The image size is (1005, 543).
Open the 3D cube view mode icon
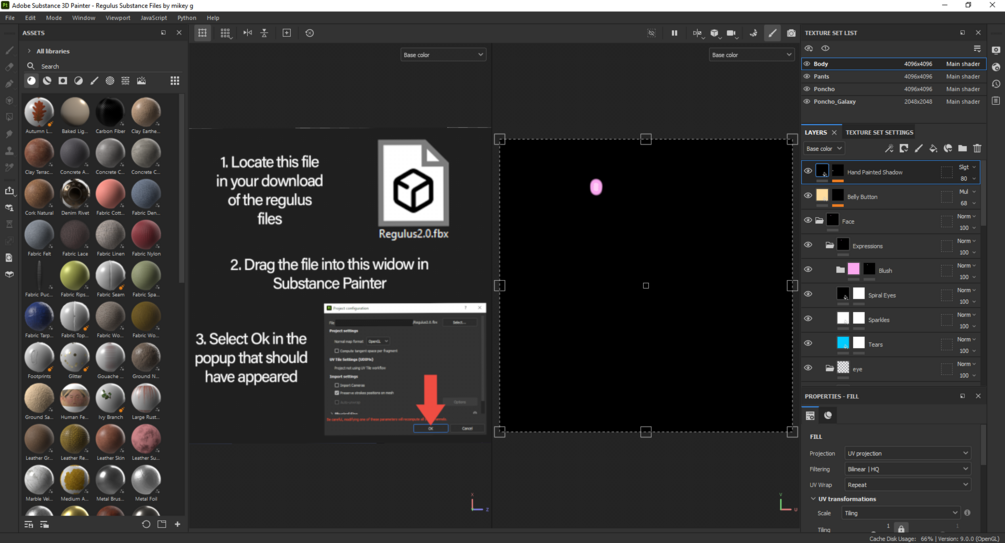click(714, 33)
